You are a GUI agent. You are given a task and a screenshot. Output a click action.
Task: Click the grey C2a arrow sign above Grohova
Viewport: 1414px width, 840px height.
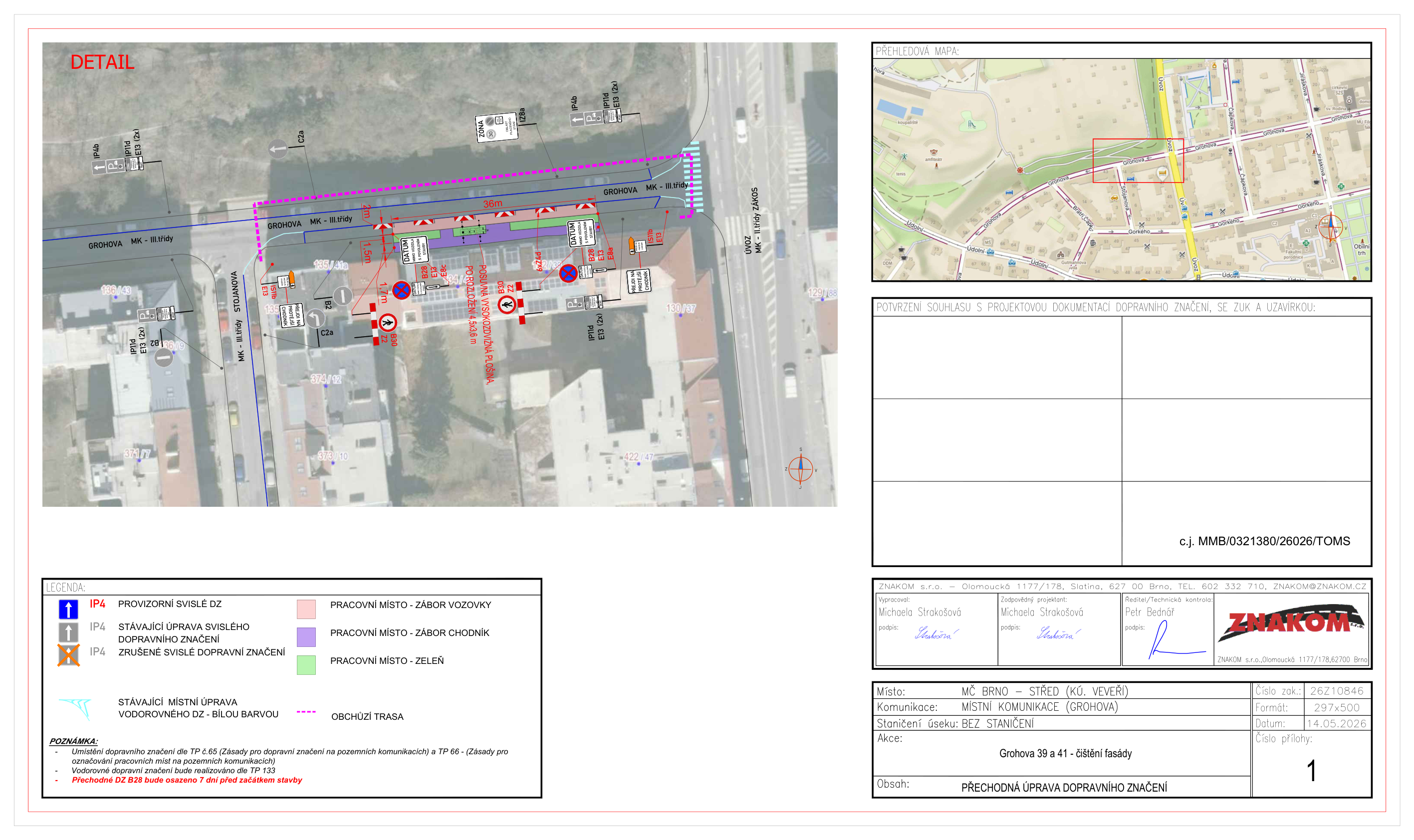coord(278,150)
